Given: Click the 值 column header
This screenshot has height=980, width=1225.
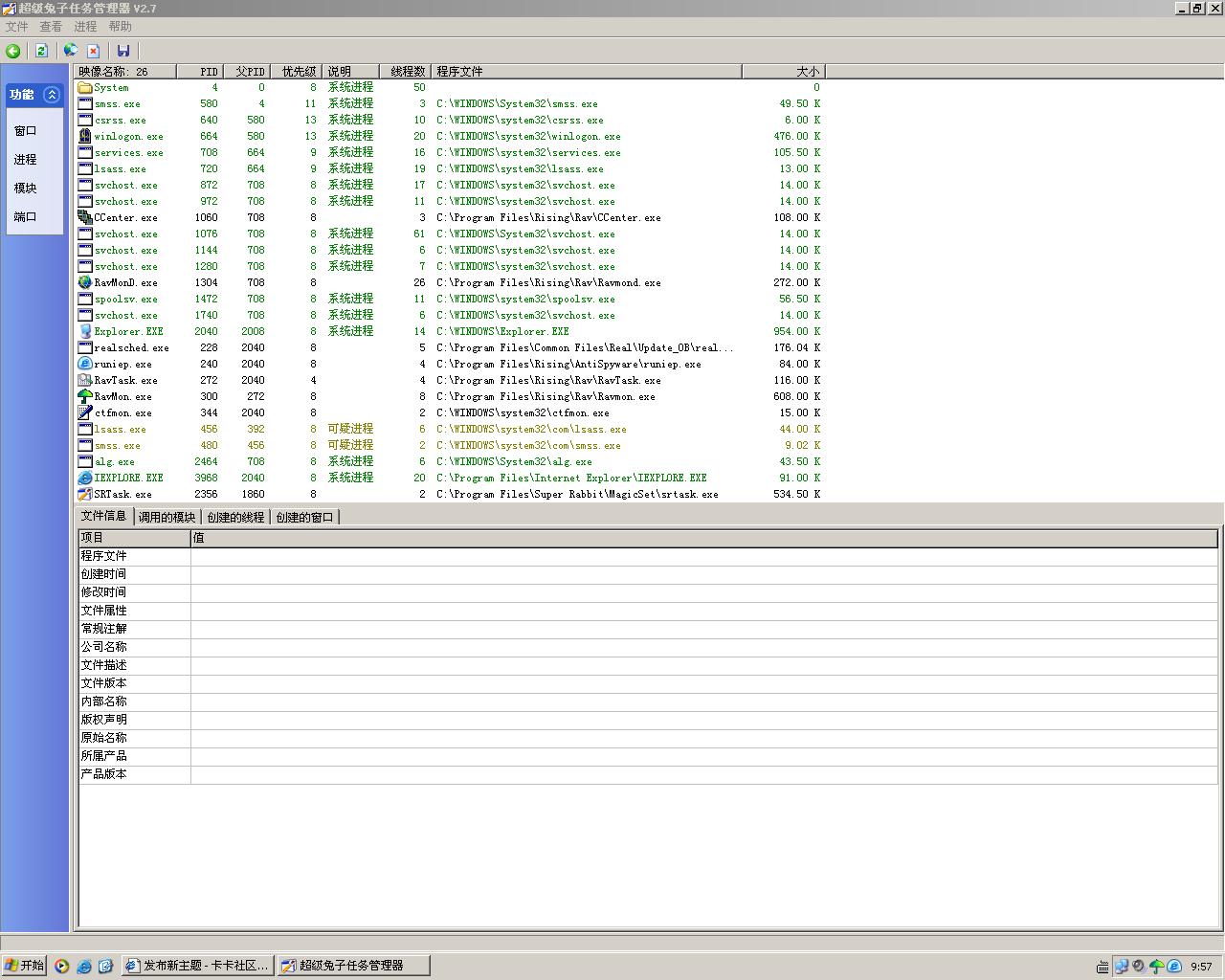Looking at the screenshot, I should point(704,538).
